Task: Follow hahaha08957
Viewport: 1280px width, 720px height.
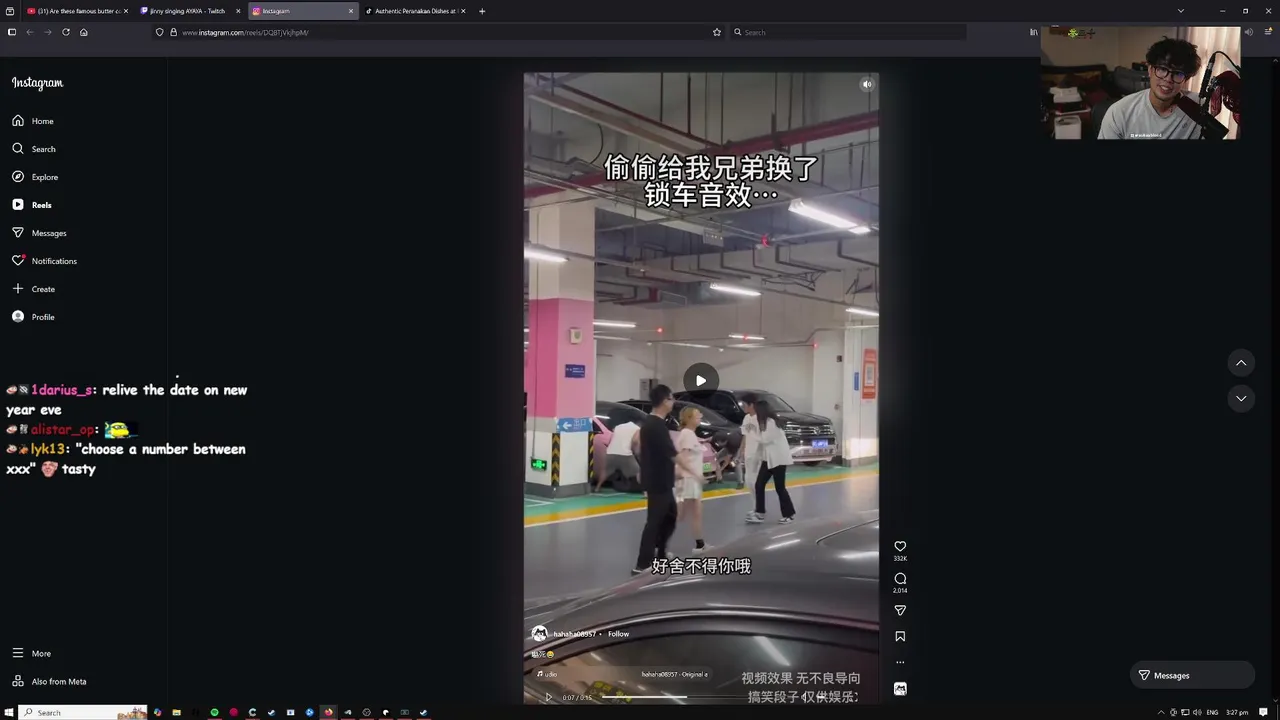Action: [619, 634]
